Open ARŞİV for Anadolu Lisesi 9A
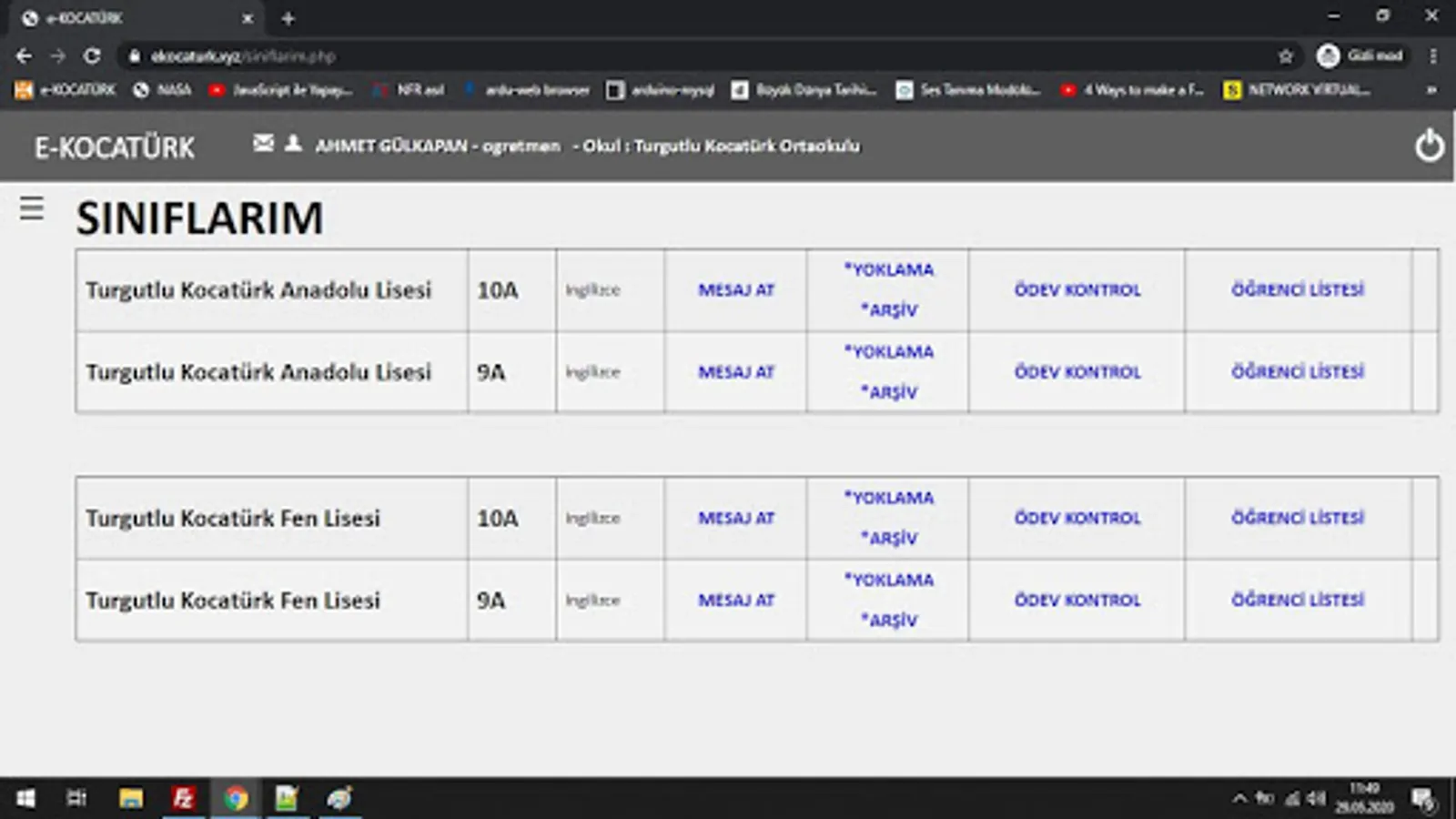Viewport: 1456px width, 819px height. coord(889,392)
